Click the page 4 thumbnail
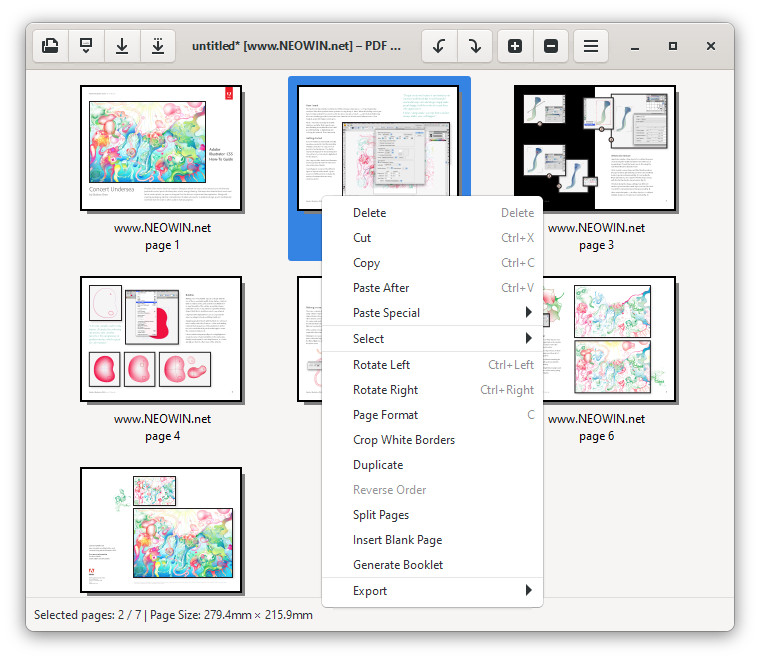Image resolution: width=760 pixels, height=660 pixels. click(x=161, y=339)
